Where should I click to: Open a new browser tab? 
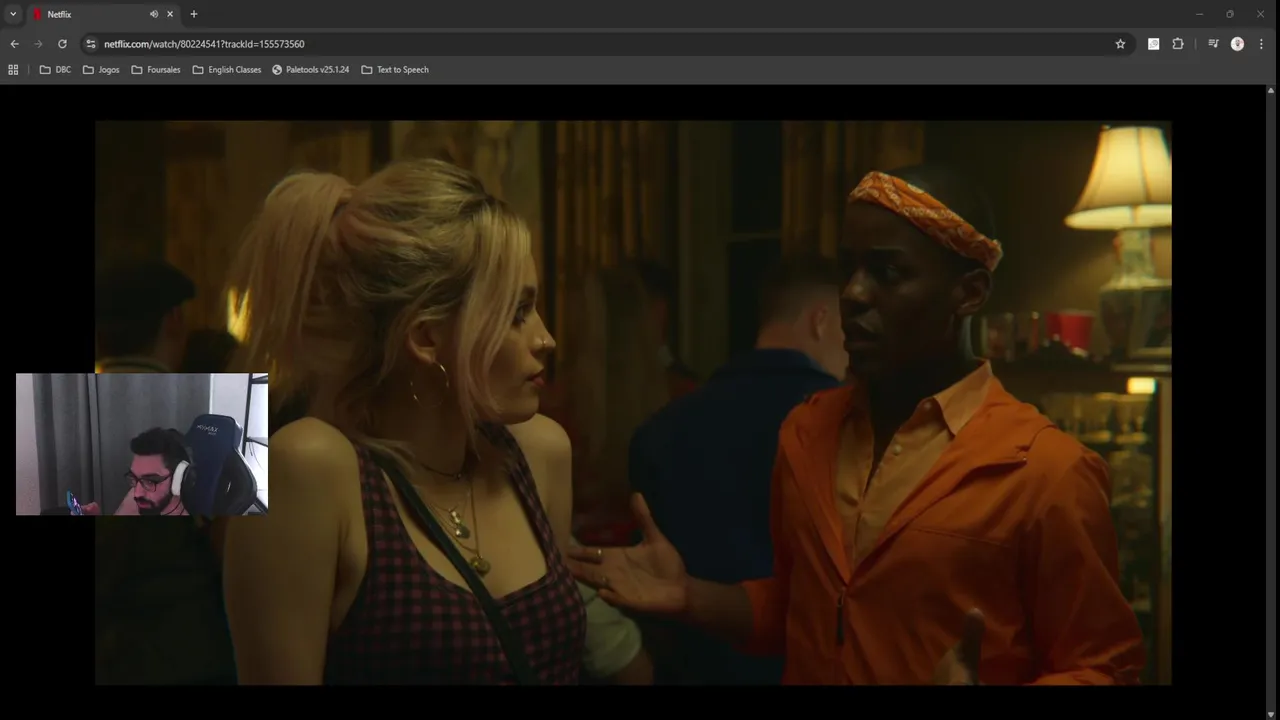point(194,14)
